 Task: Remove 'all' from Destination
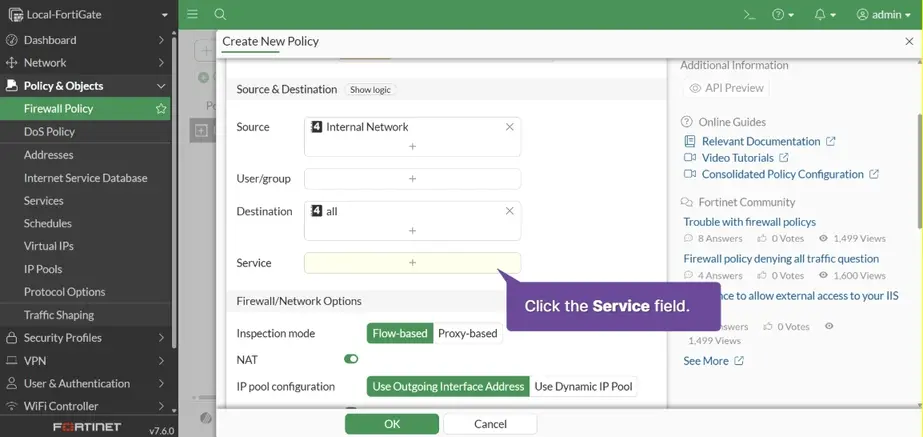[510, 211]
